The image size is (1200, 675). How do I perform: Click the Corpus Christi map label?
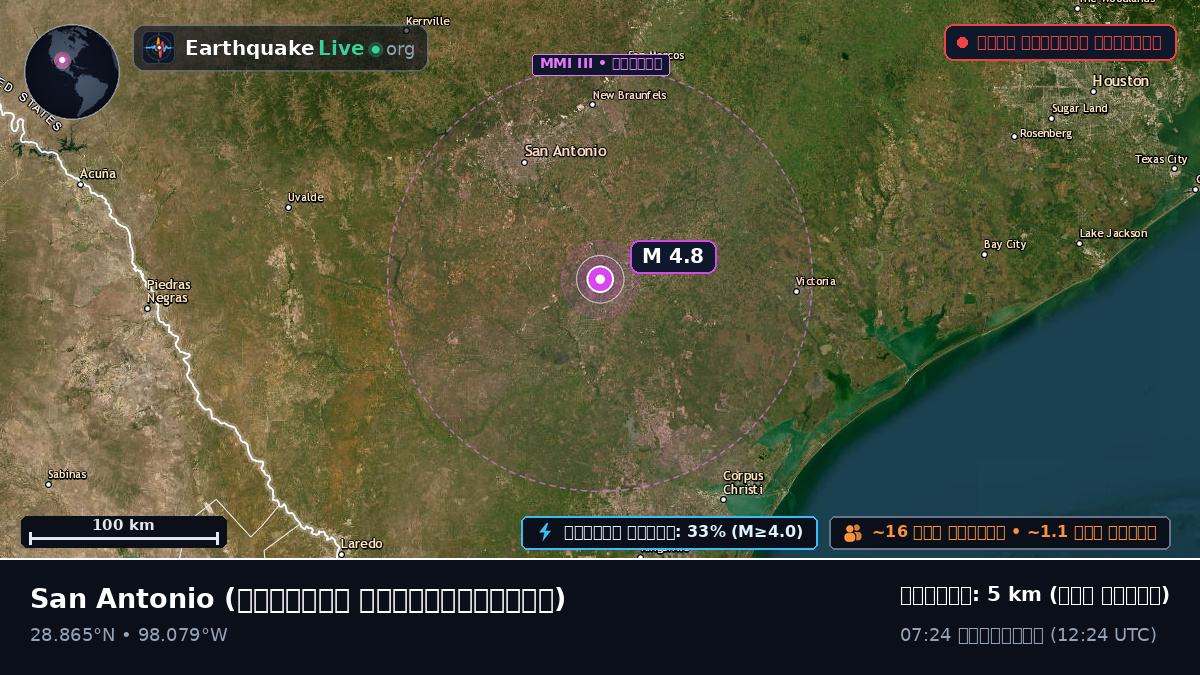point(743,482)
